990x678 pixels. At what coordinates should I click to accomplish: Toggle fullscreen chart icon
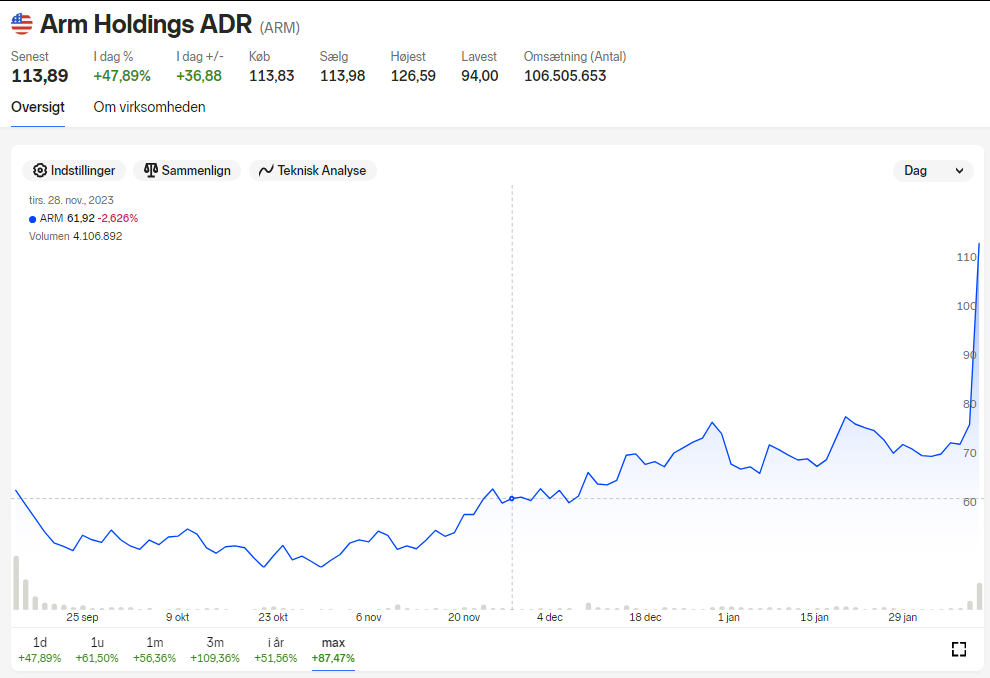click(959, 649)
